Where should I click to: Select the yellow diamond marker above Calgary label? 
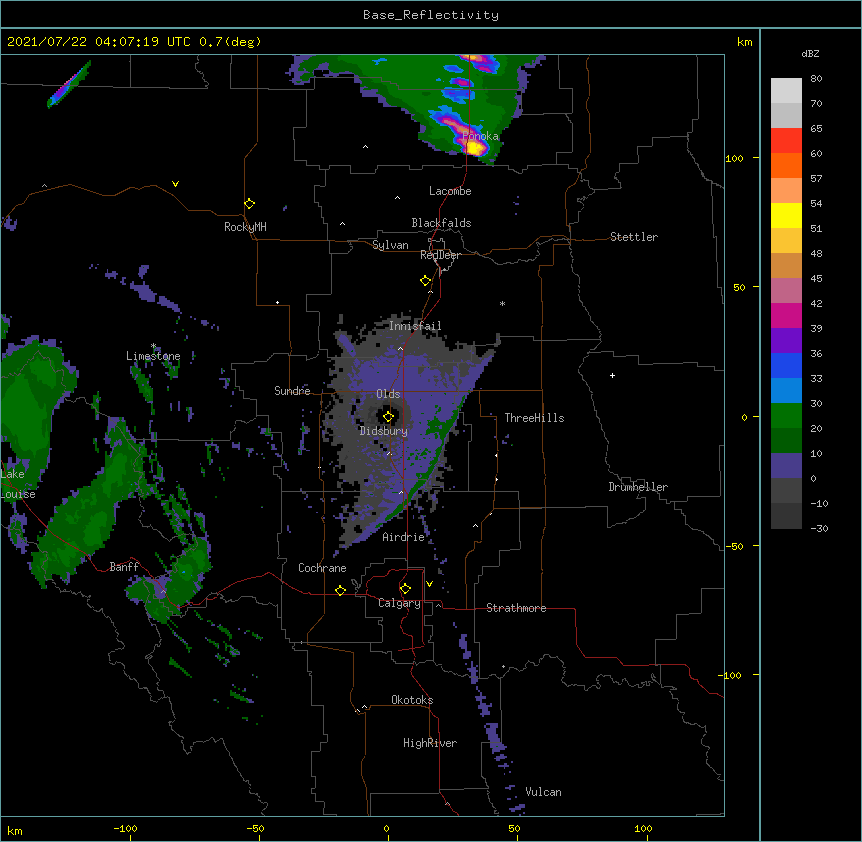coord(405,589)
